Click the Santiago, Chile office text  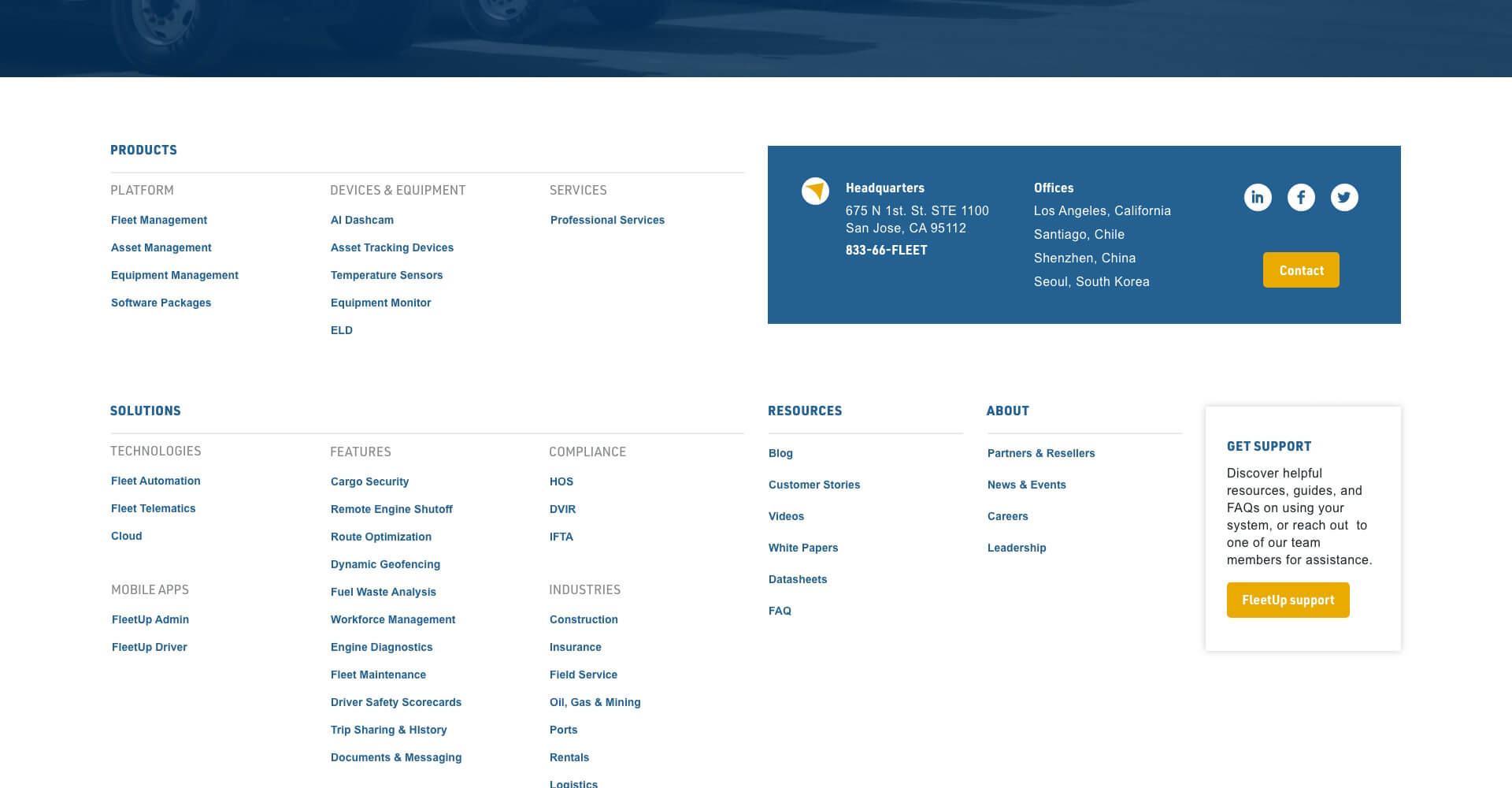tap(1079, 234)
